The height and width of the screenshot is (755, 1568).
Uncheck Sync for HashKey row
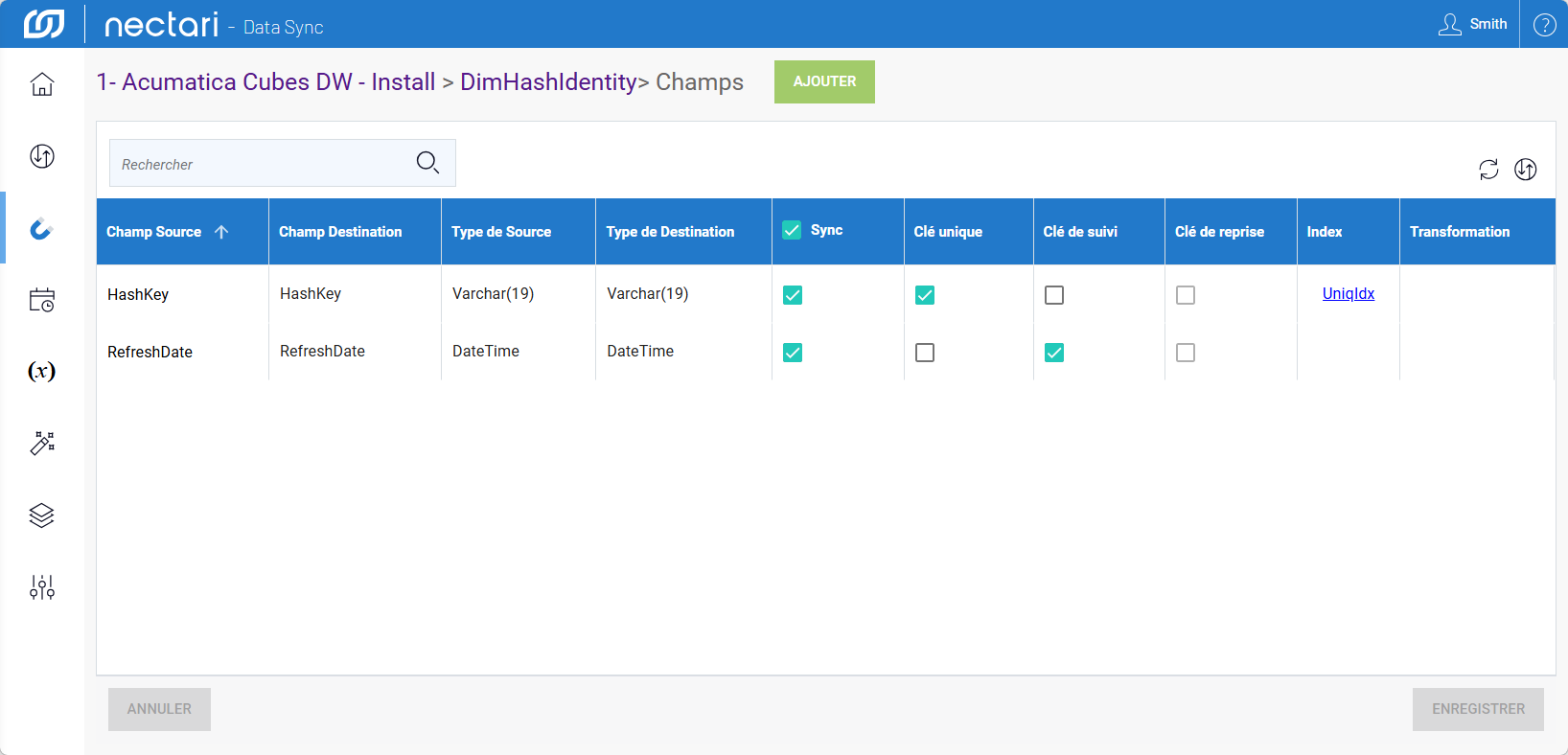(793, 295)
